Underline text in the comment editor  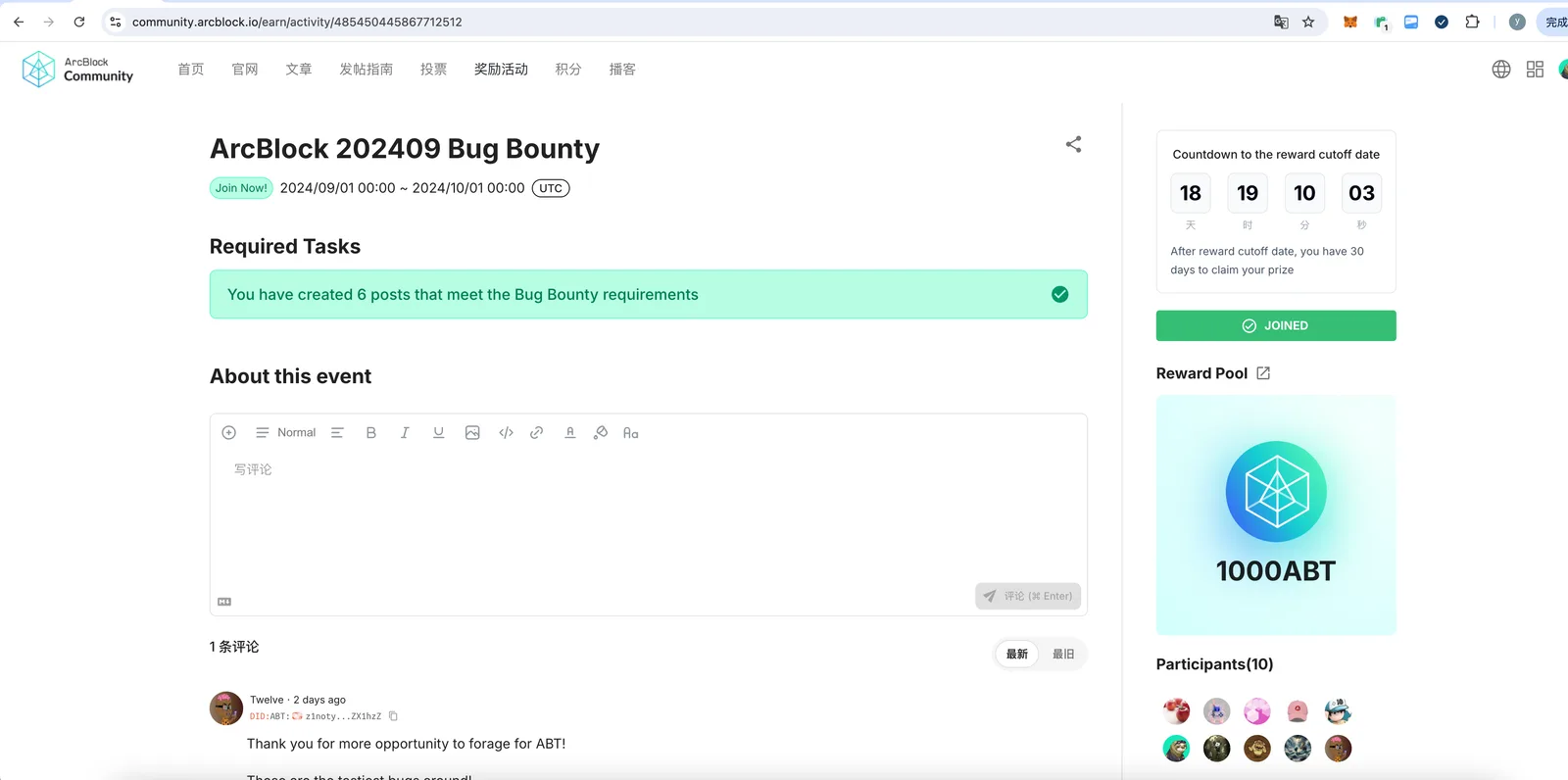pos(438,433)
